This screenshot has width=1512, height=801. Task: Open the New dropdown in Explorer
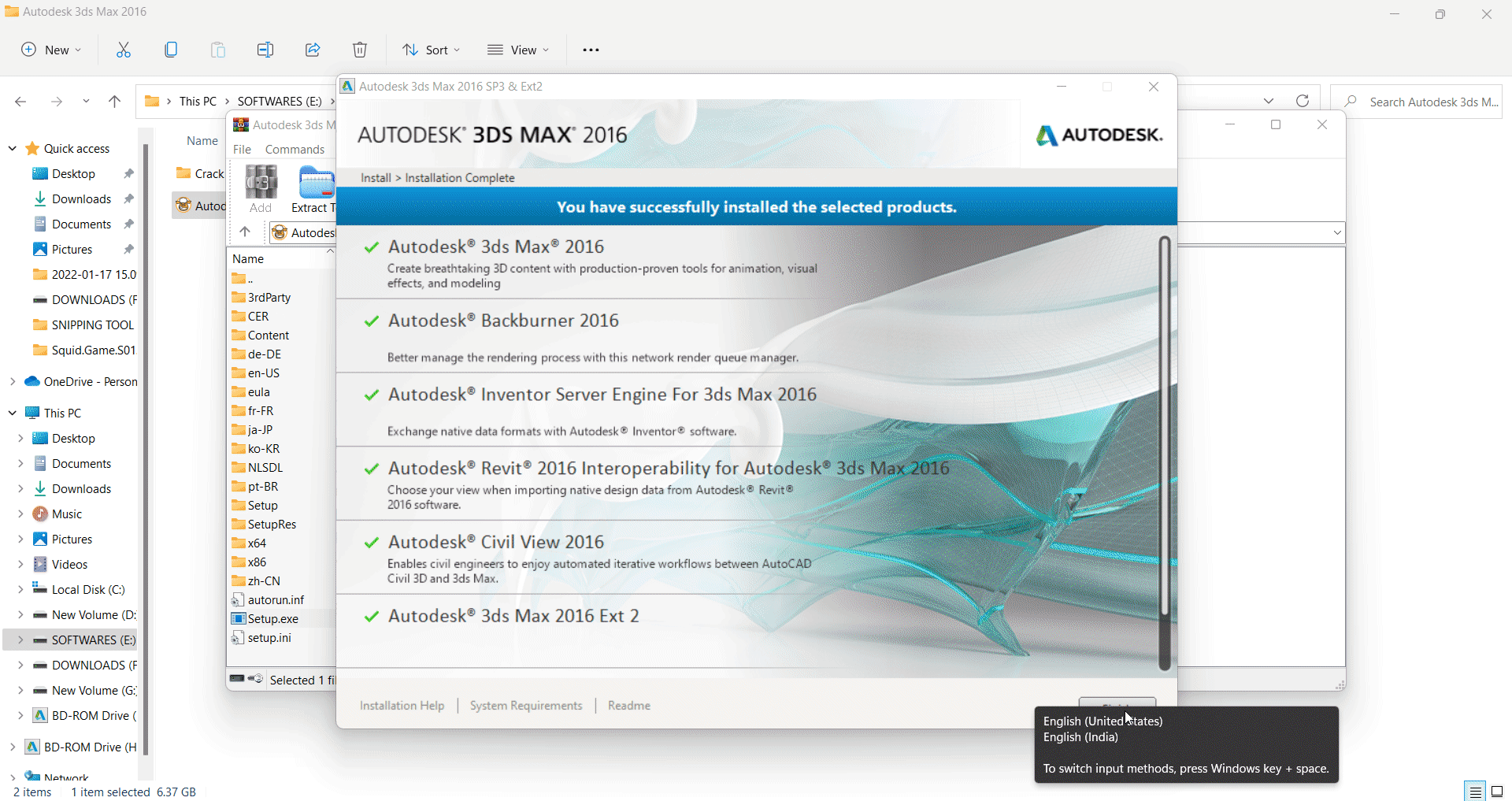point(51,50)
